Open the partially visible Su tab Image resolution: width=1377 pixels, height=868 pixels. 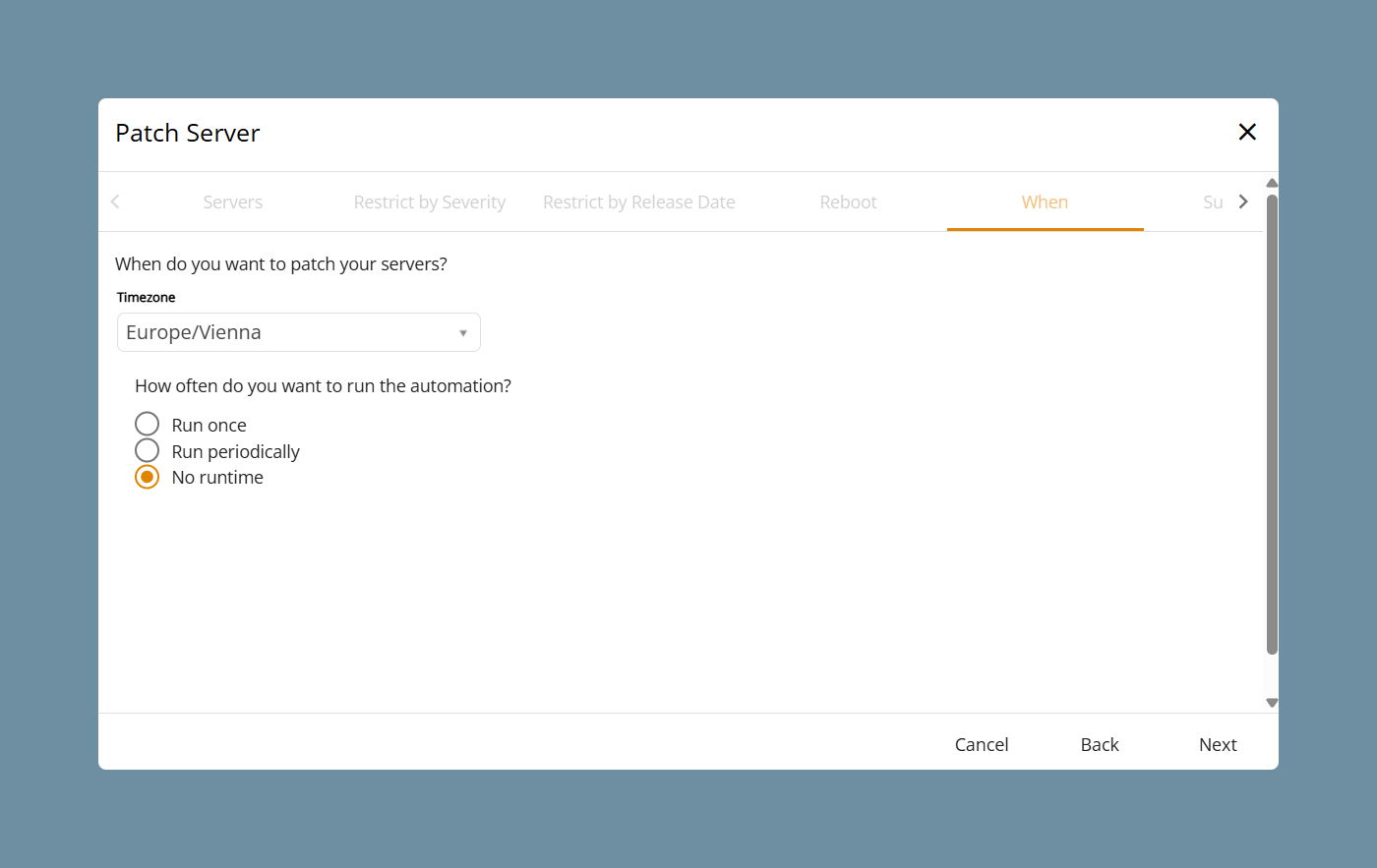pyautogui.click(x=1213, y=202)
